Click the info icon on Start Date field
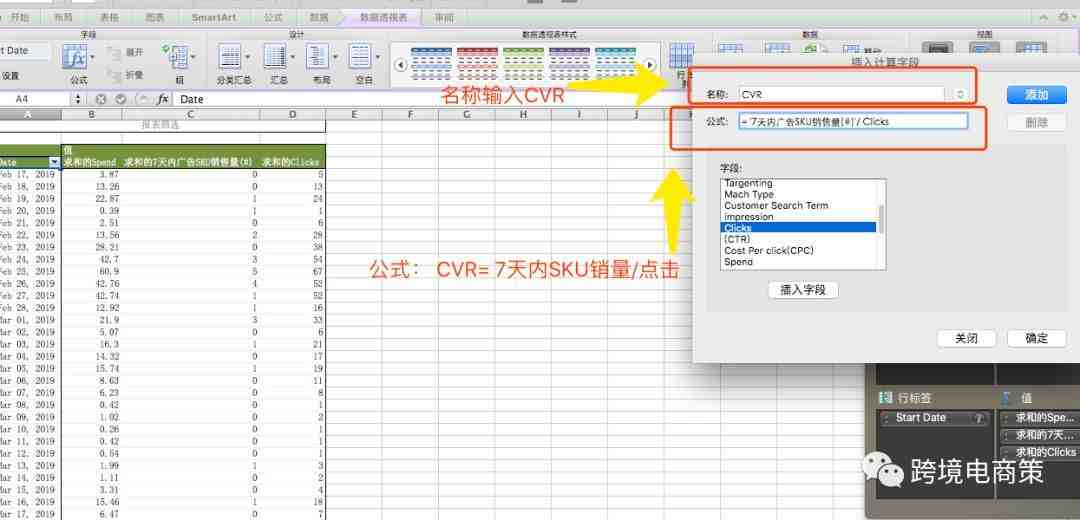This screenshot has width=1080, height=520. [978, 418]
